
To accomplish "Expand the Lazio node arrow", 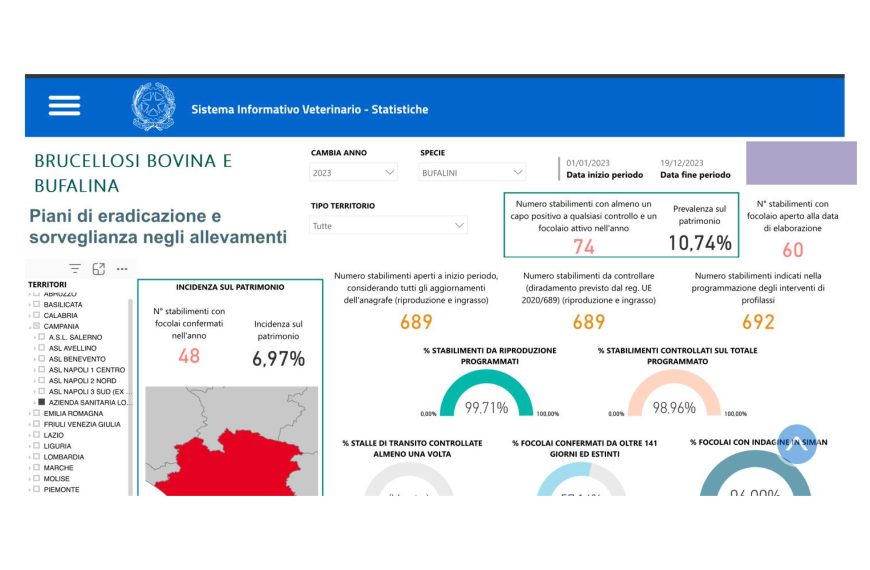I will tap(30, 435).
